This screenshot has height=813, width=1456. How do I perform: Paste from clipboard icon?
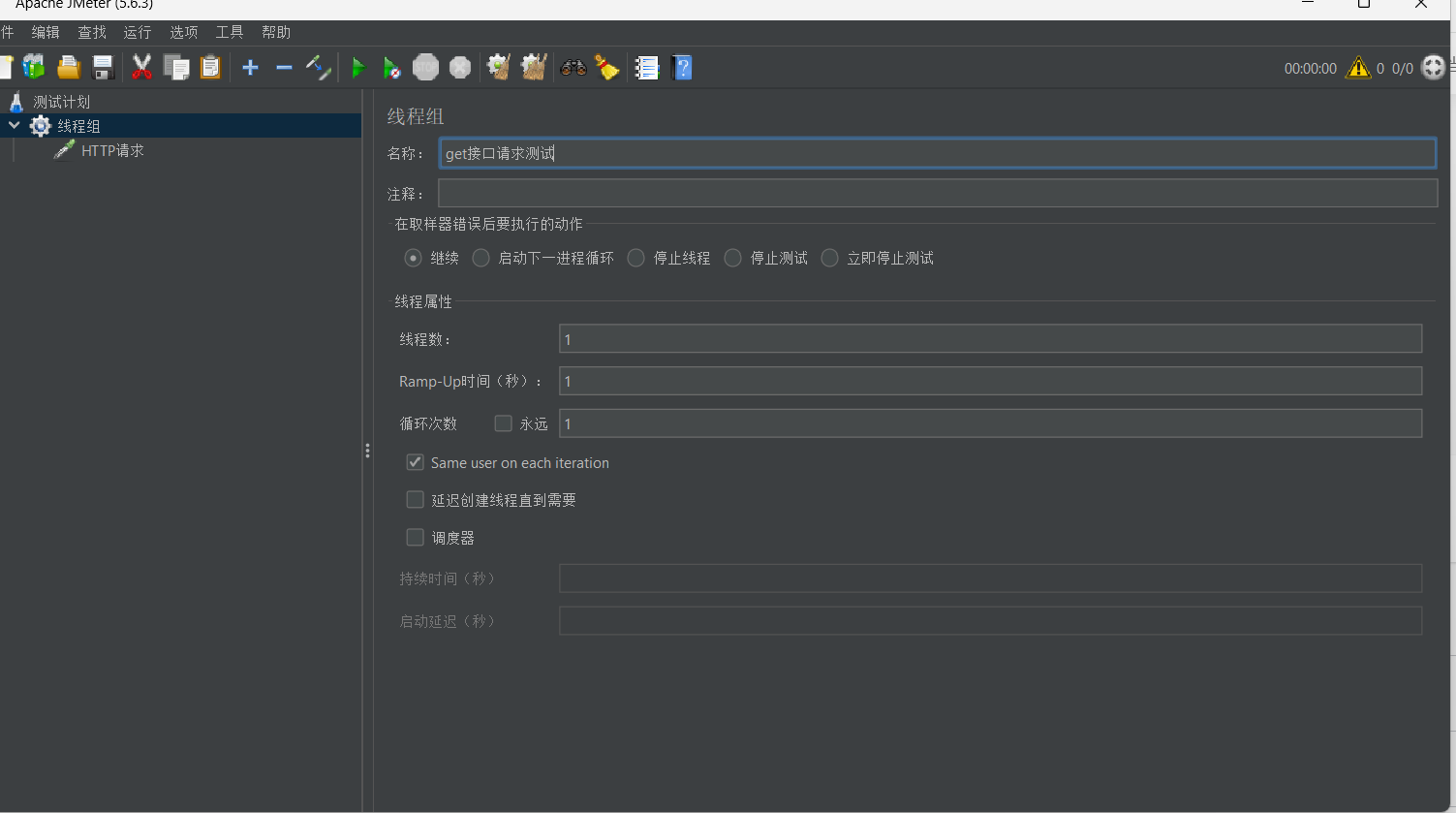tap(210, 67)
